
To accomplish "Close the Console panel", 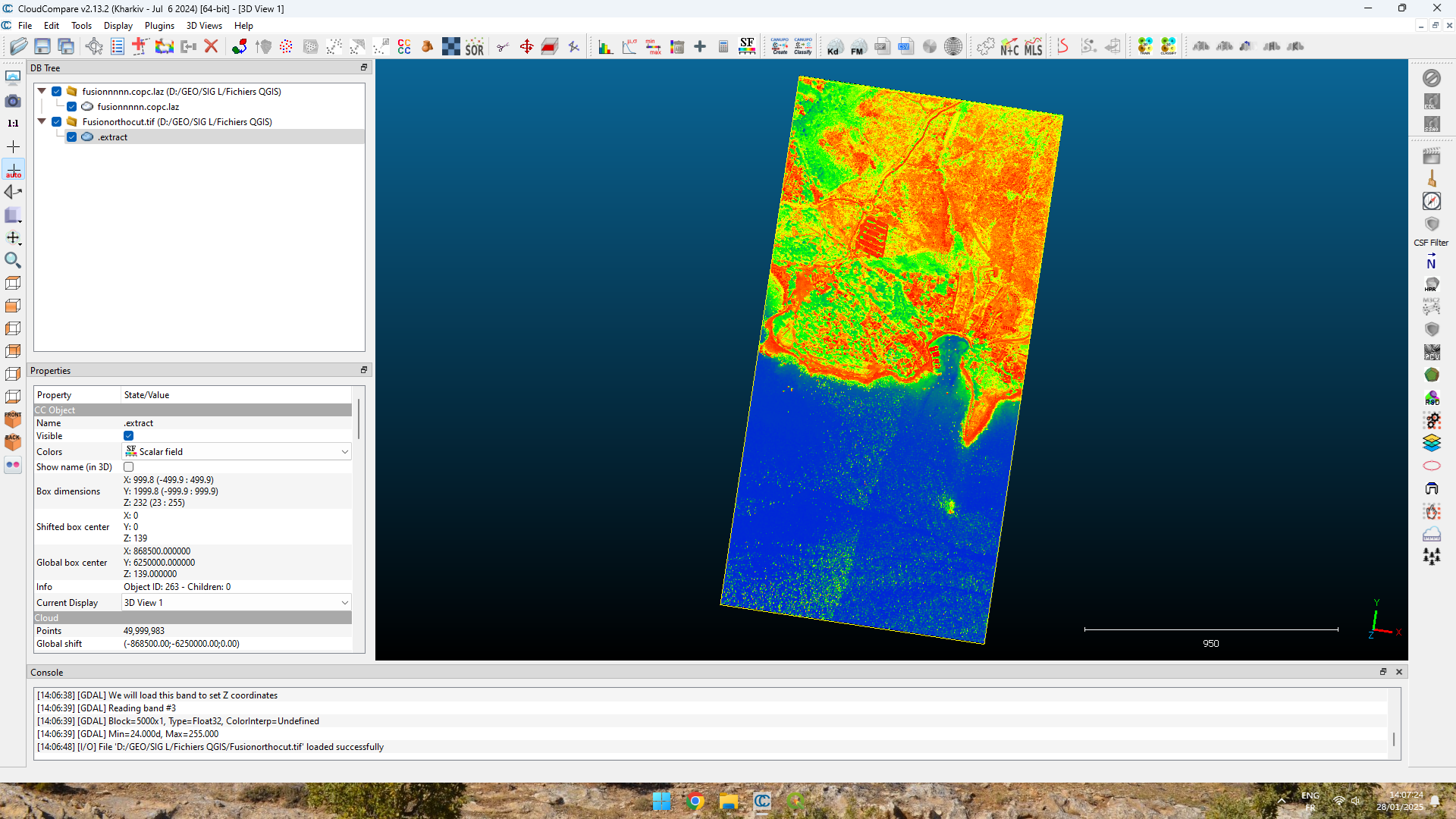I will 1399,673.
